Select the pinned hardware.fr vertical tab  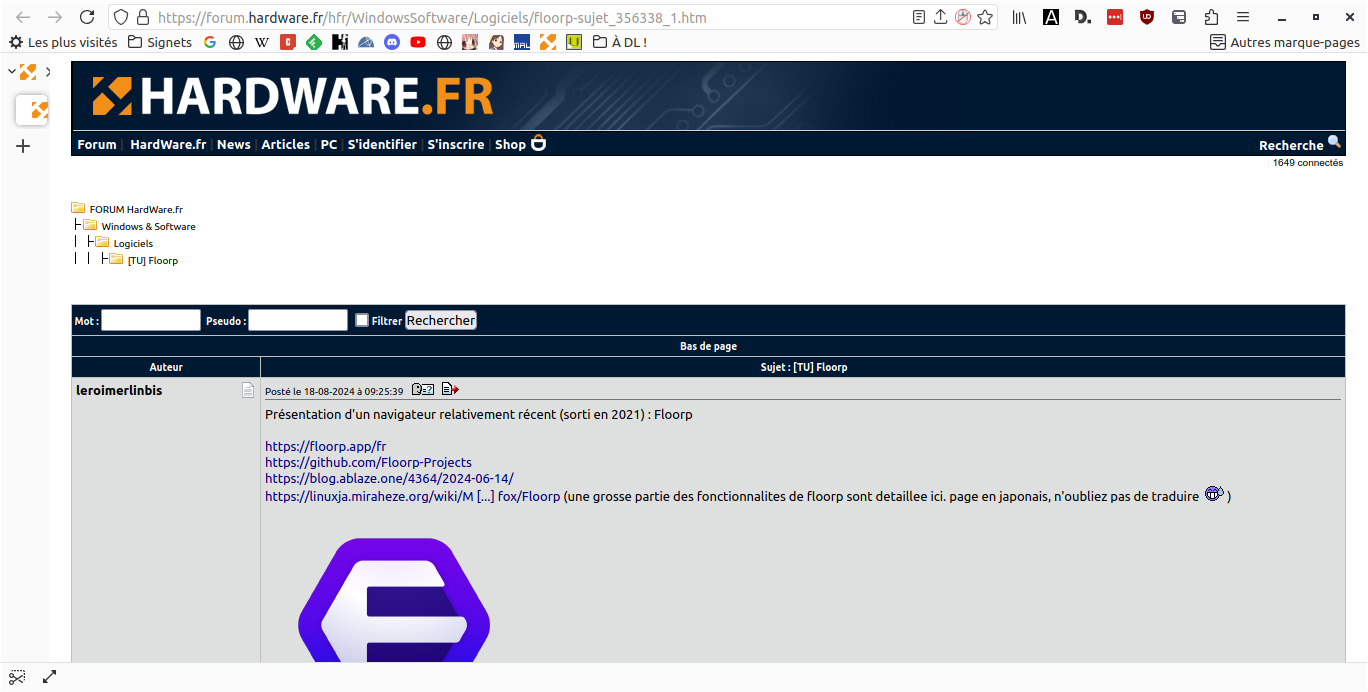32,110
